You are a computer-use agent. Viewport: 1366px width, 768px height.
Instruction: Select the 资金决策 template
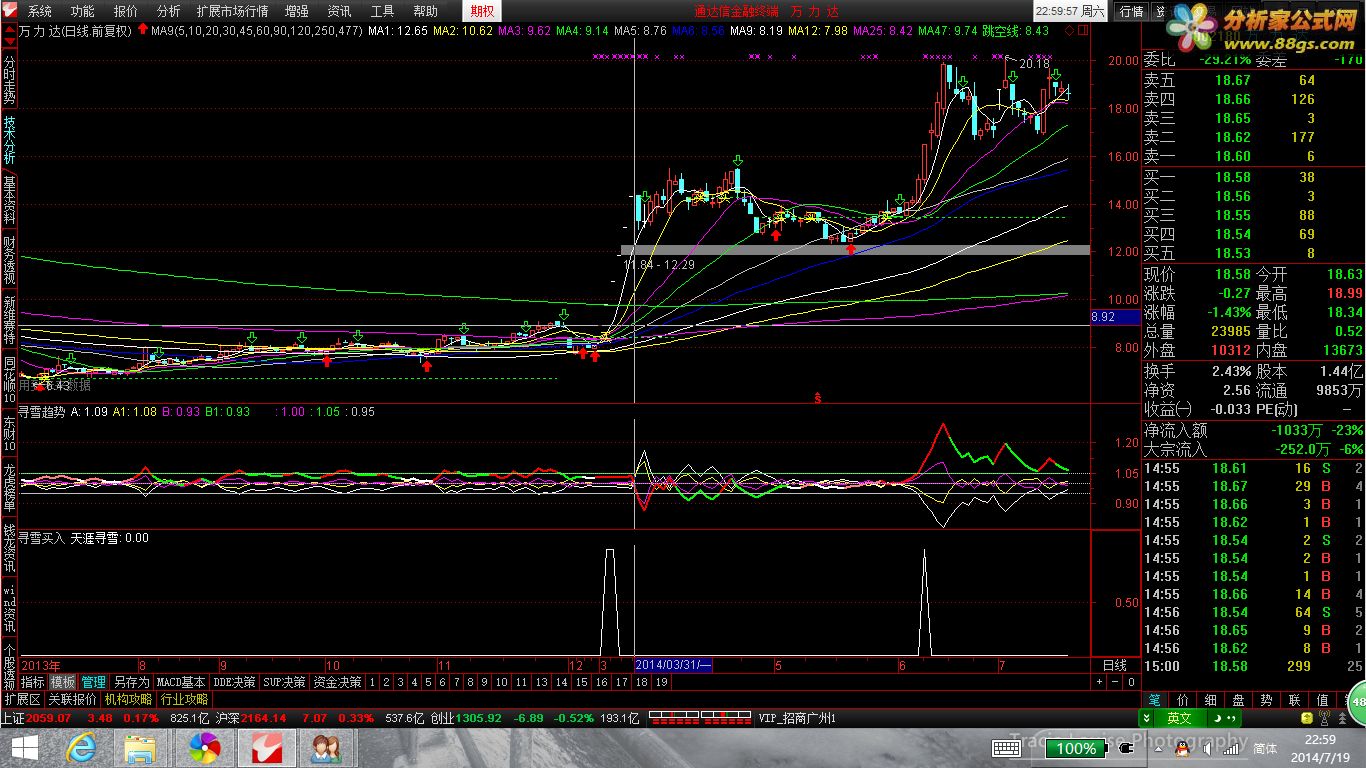tap(337, 682)
